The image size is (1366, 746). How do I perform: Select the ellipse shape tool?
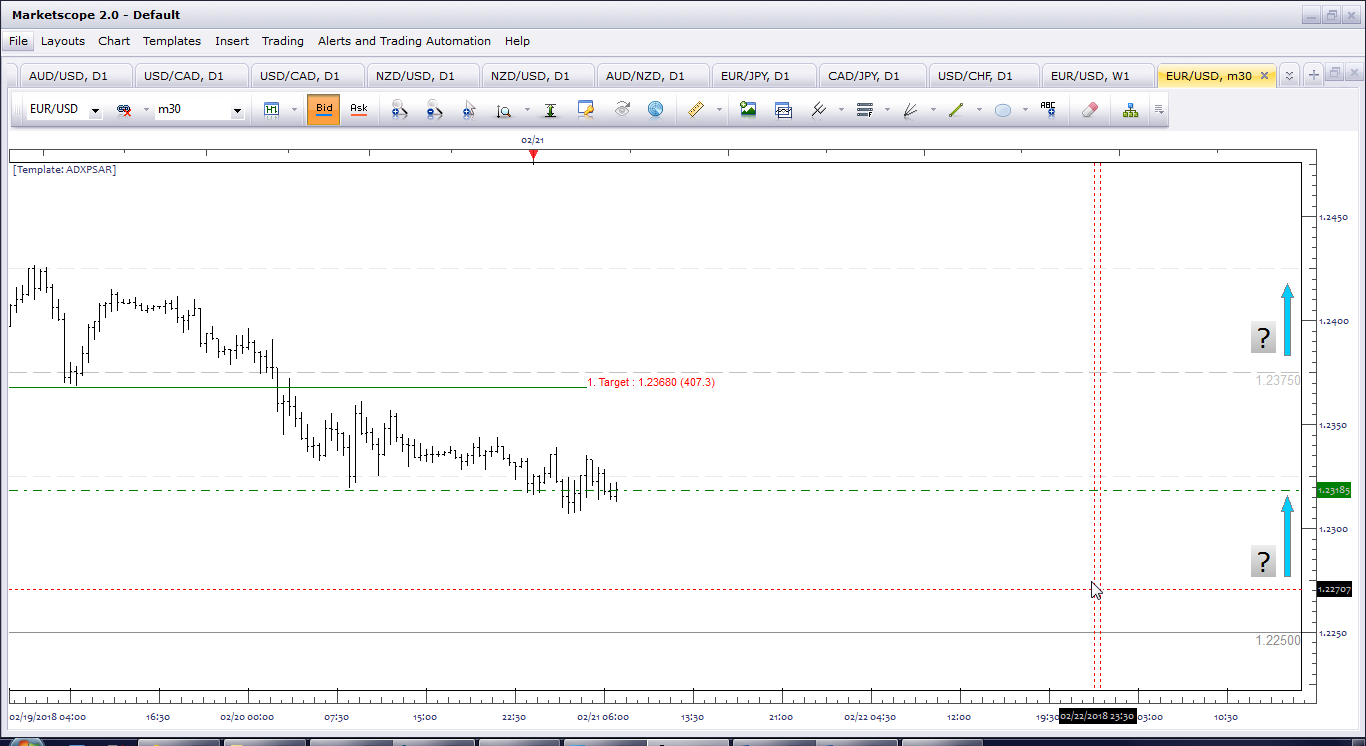click(1003, 110)
